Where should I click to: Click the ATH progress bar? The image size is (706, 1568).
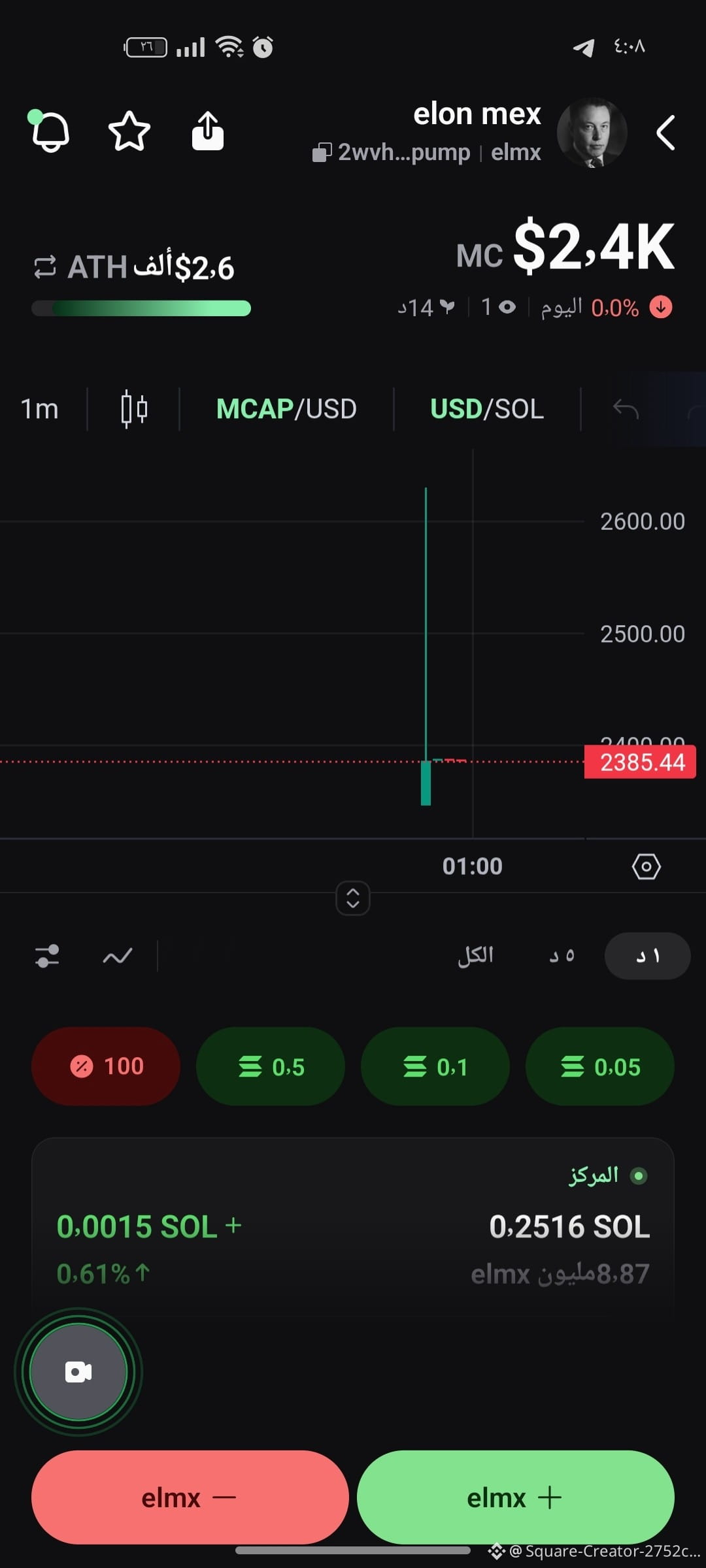141,308
